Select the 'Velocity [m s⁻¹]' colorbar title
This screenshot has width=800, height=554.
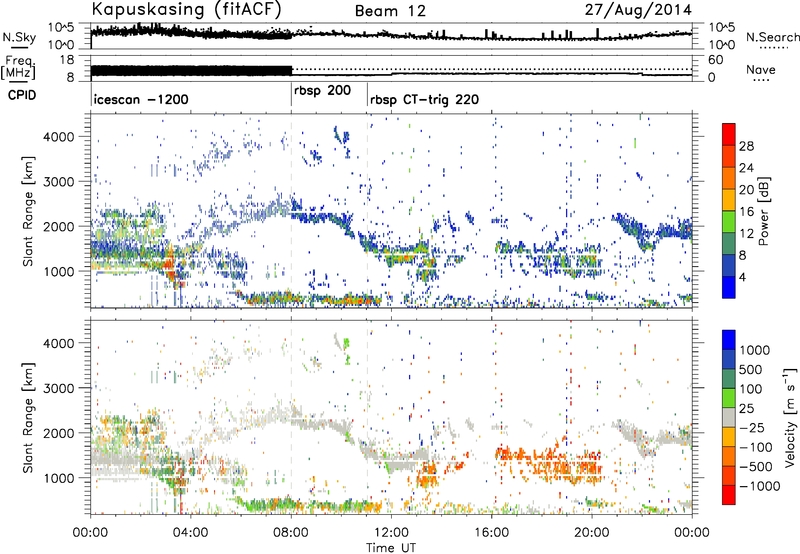pos(791,417)
